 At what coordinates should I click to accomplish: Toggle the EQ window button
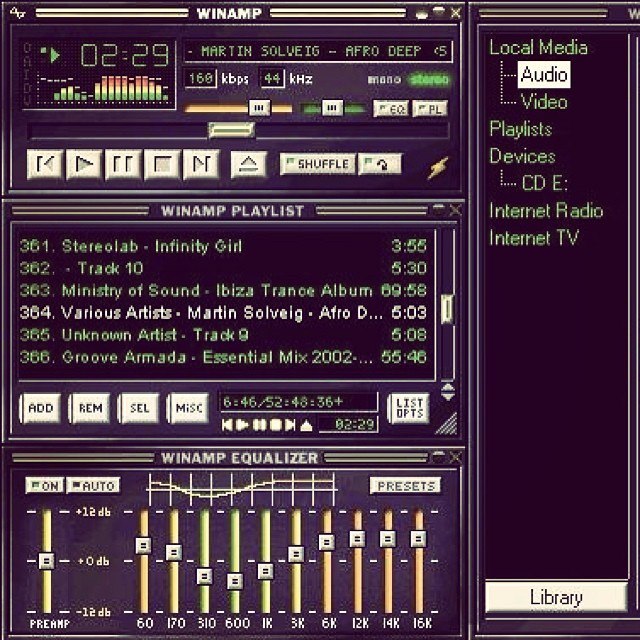(x=391, y=109)
